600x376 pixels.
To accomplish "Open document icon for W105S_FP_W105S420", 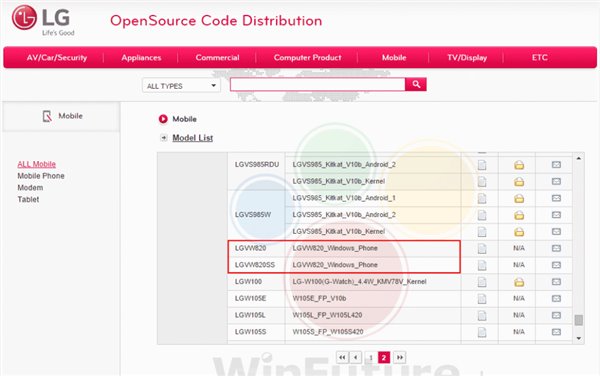I will (482, 332).
